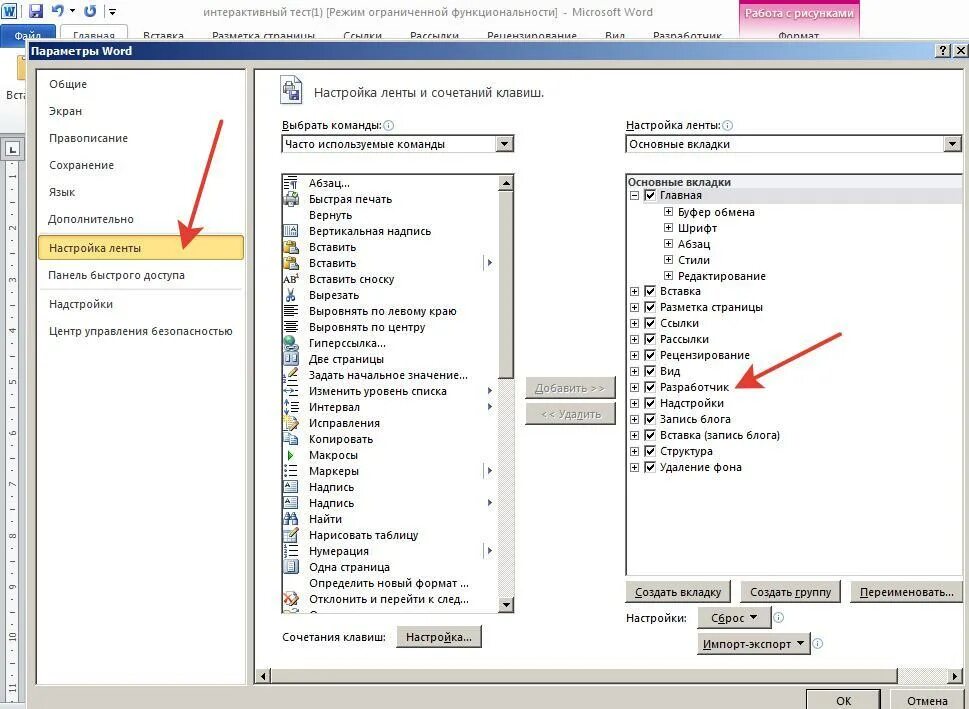Select Изменить уровень списка icon
The width and height of the screenshot is (969, 709).
point(290,391)
